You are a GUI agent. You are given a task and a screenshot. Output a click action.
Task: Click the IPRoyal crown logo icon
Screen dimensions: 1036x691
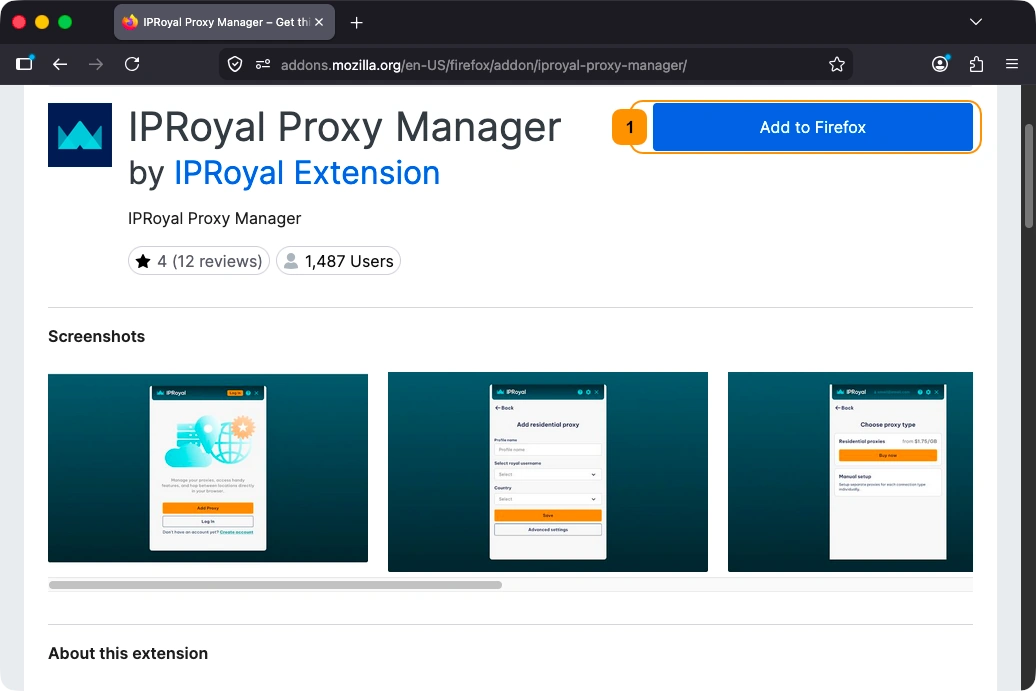(x=80, y=135)
